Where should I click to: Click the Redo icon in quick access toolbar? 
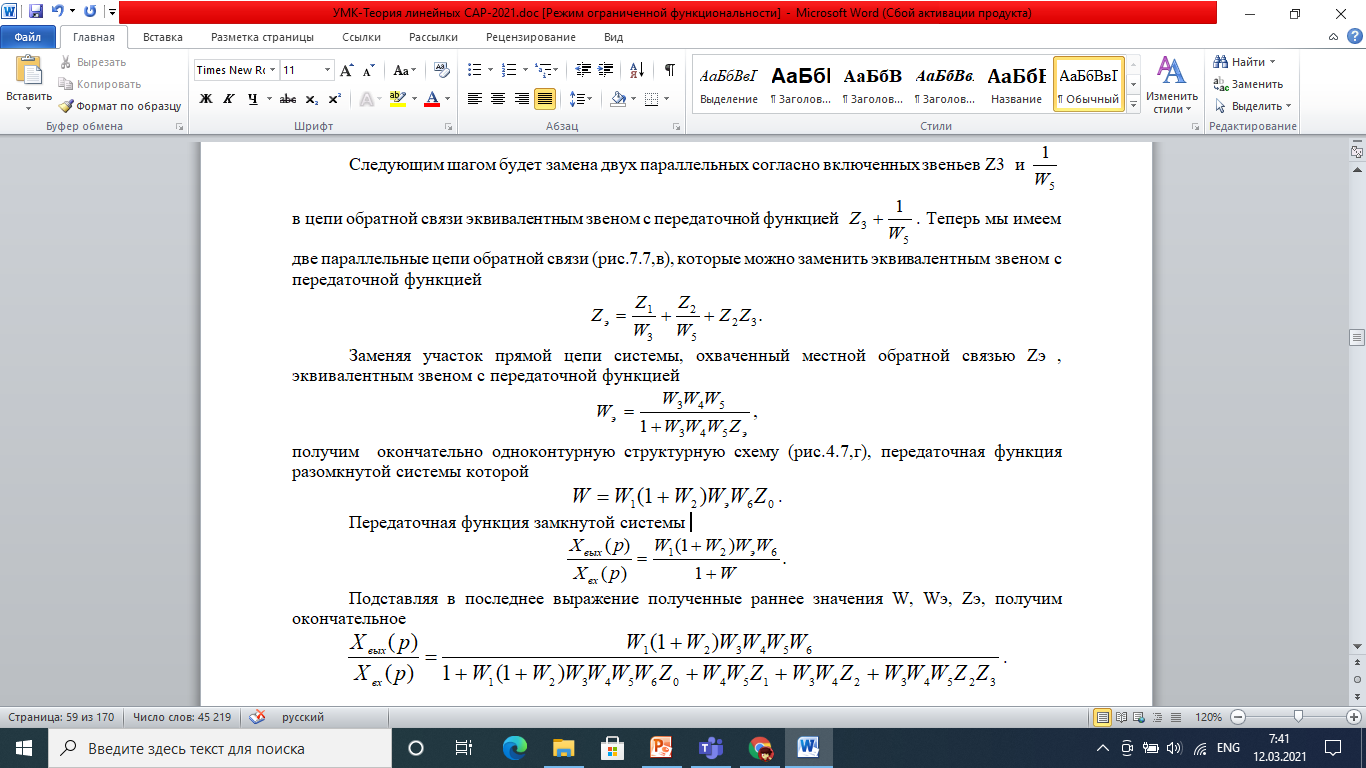point(90,13)
